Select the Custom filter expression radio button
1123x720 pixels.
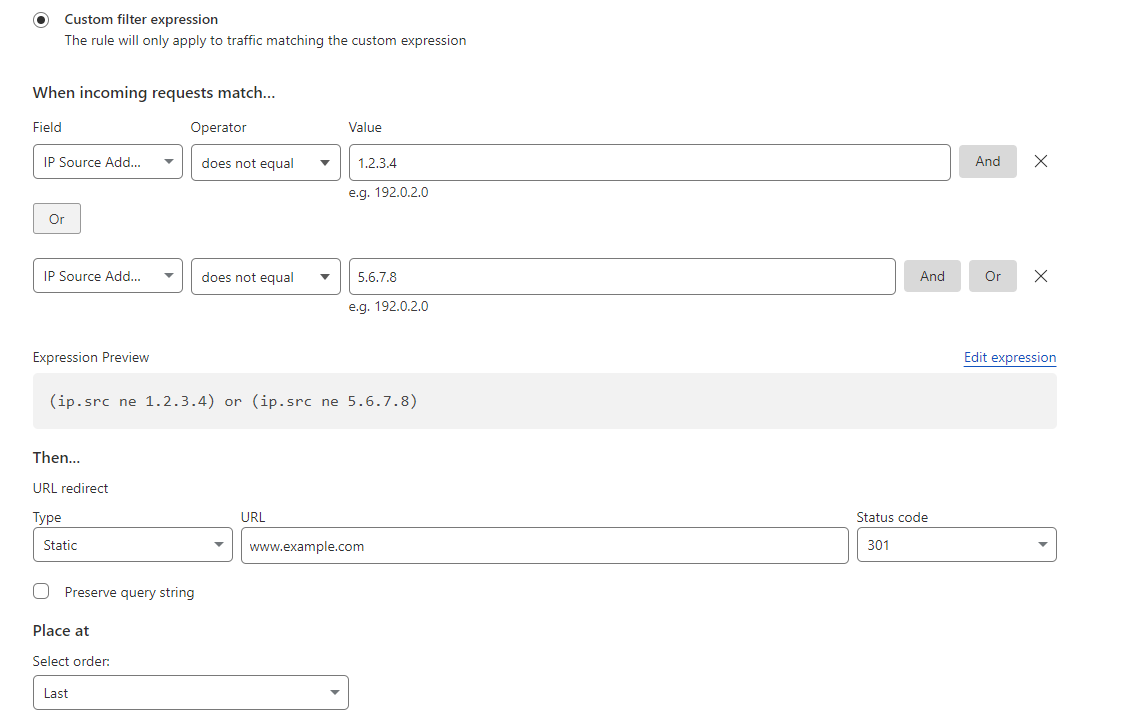coord(40,19)
